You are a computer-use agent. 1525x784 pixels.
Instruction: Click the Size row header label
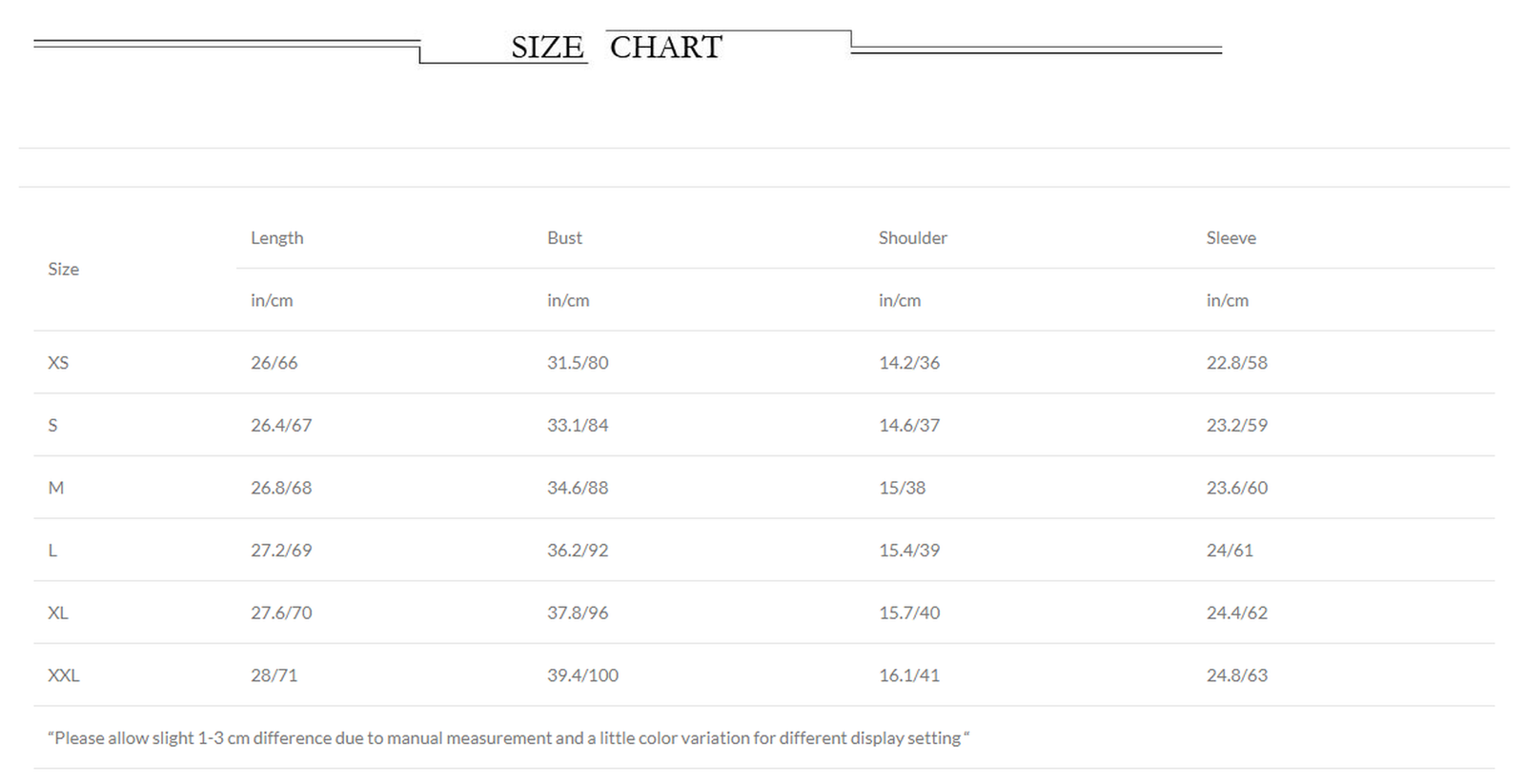64,270
